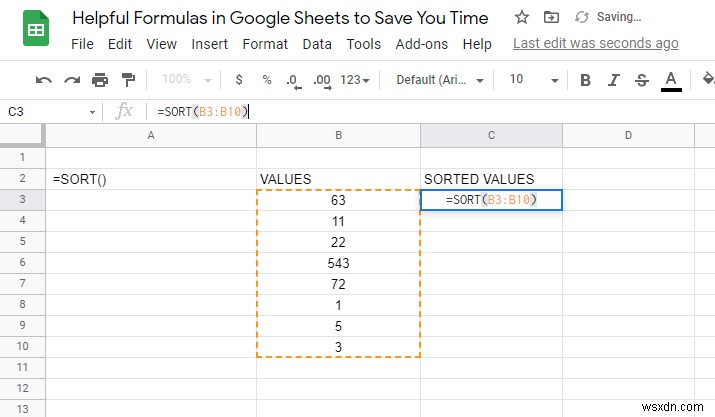This screenshot has width=715, height=417.
Task: Open the Google Sheets home icon
Action: 34,31
